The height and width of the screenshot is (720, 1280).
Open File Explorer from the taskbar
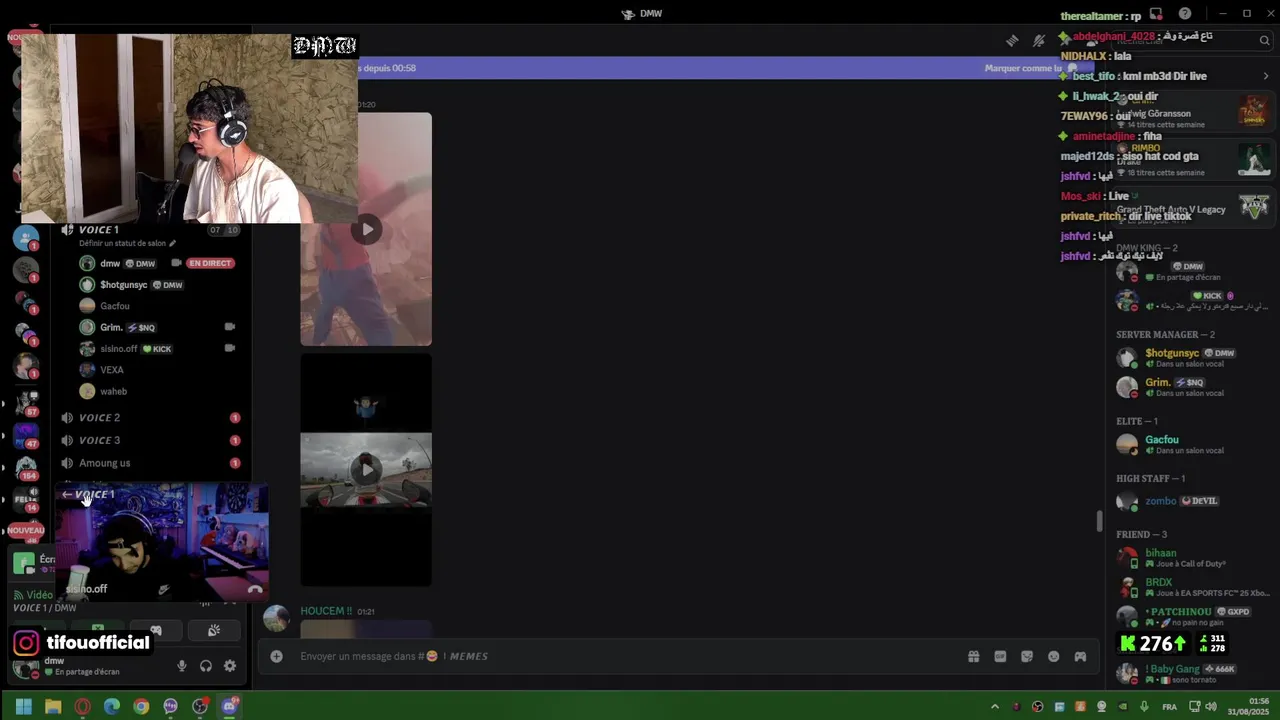click(x=53, y=706)
